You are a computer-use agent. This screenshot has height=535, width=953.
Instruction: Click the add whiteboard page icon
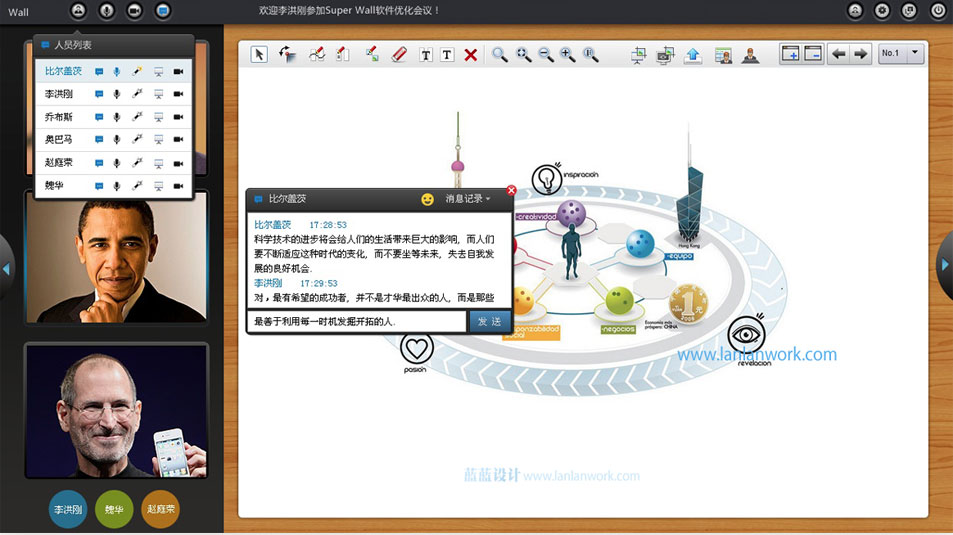coord(790,54)
